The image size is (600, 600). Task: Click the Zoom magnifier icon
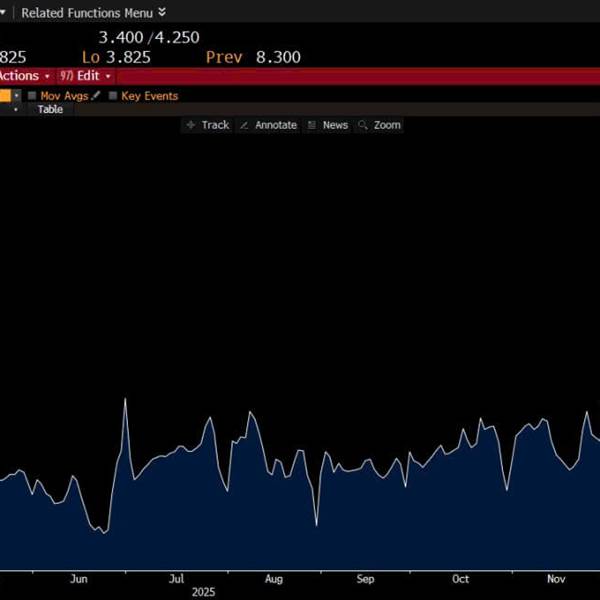pos(363,125)
